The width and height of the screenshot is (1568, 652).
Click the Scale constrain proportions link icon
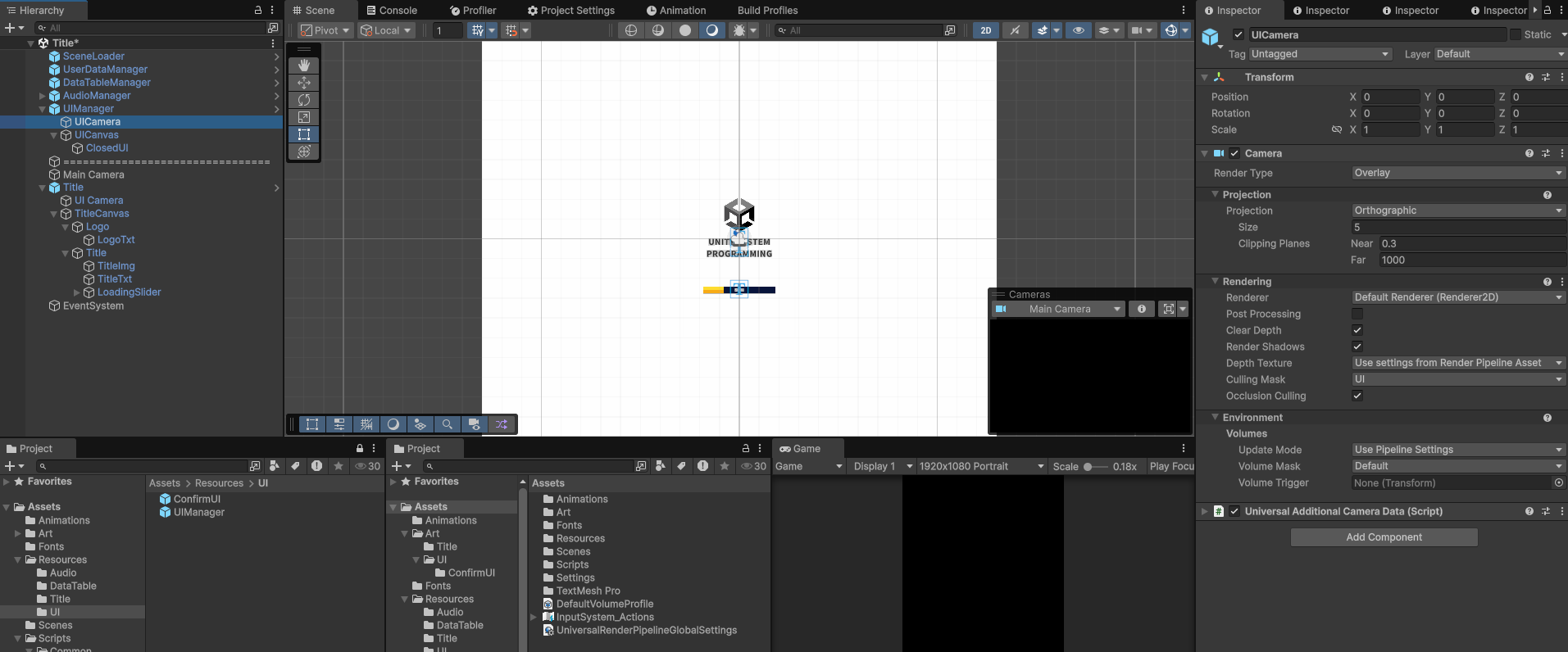[1337, 129]
